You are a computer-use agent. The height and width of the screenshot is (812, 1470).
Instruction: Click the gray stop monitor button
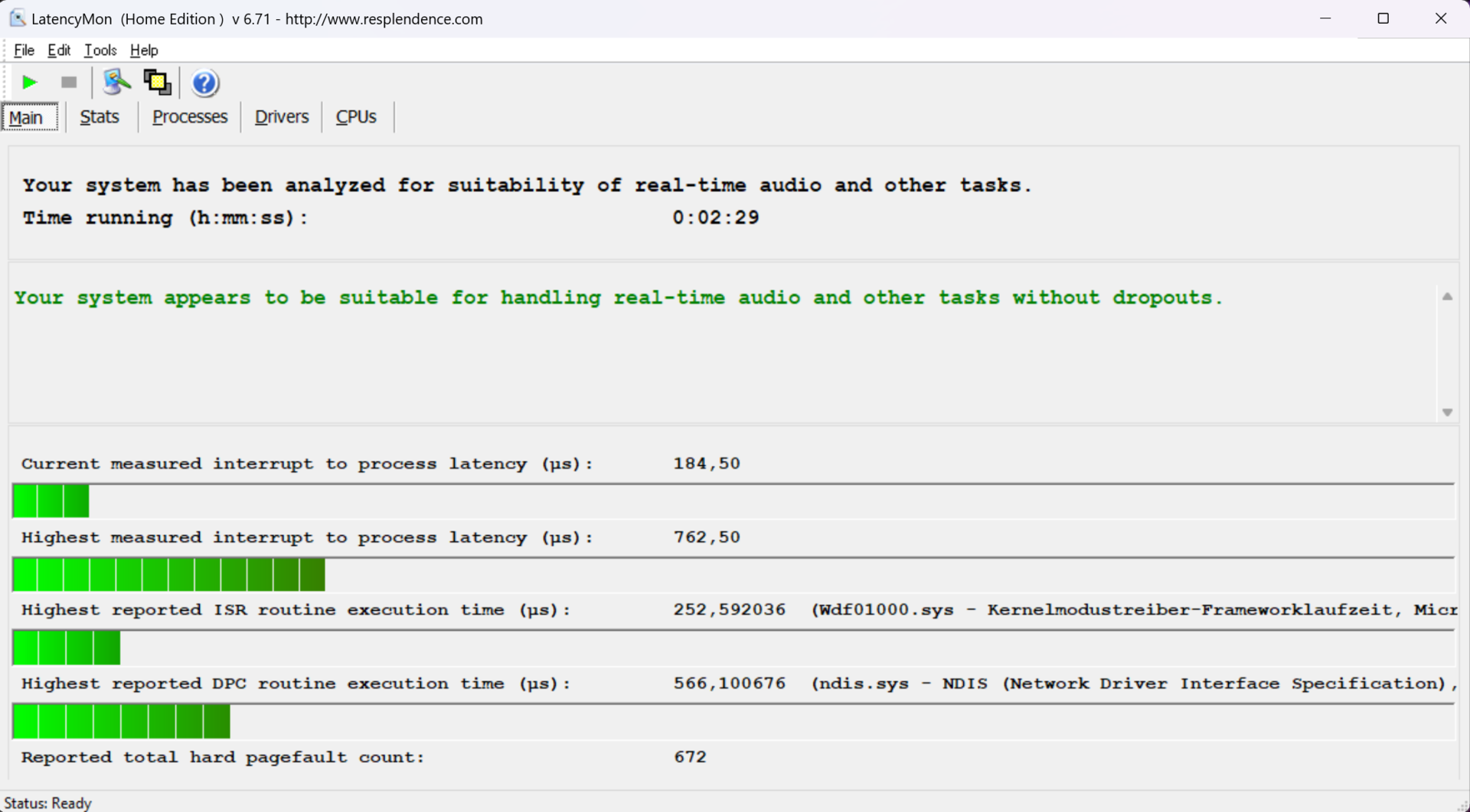coord(69,82)
